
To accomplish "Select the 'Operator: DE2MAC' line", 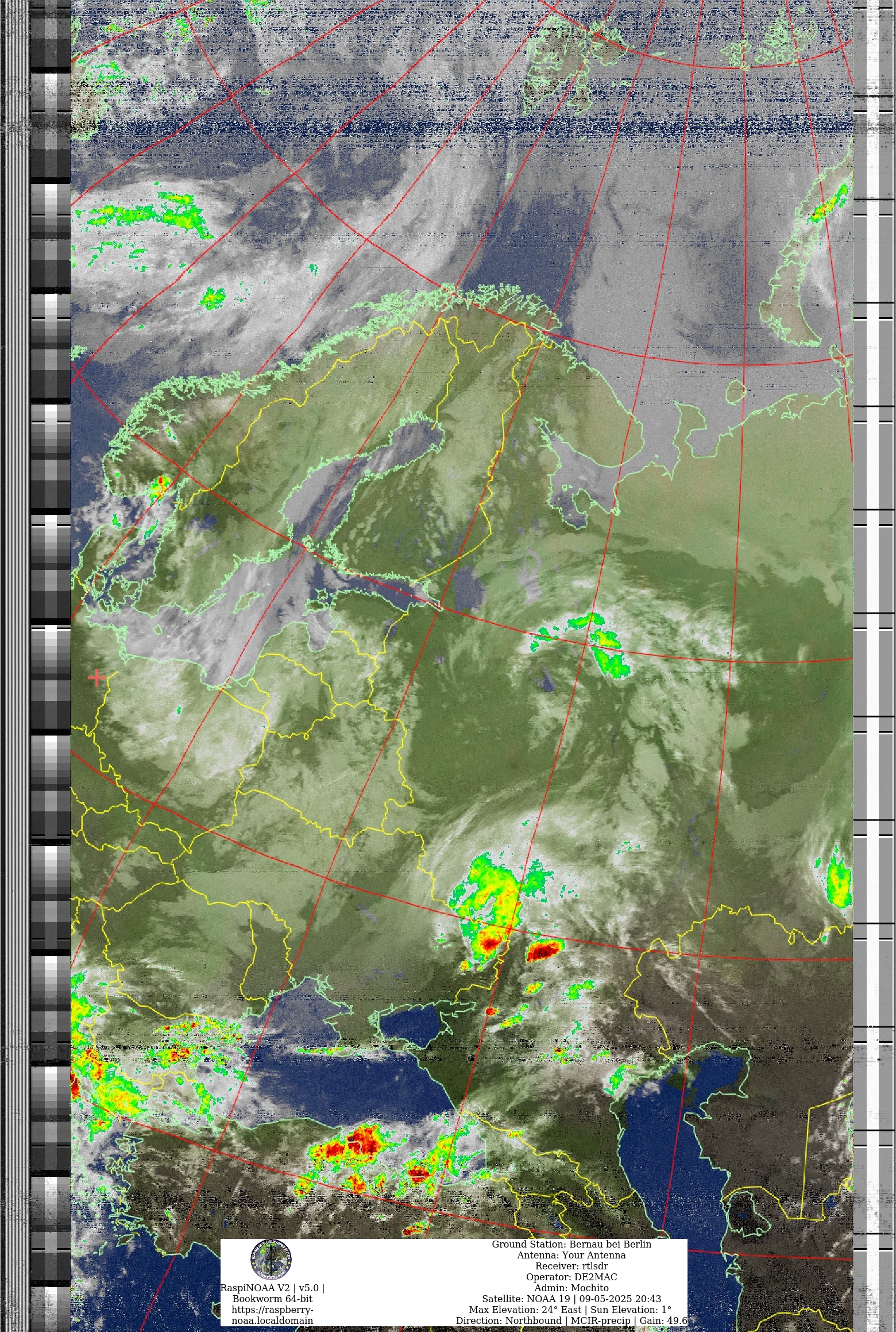I will [571, 1277].
